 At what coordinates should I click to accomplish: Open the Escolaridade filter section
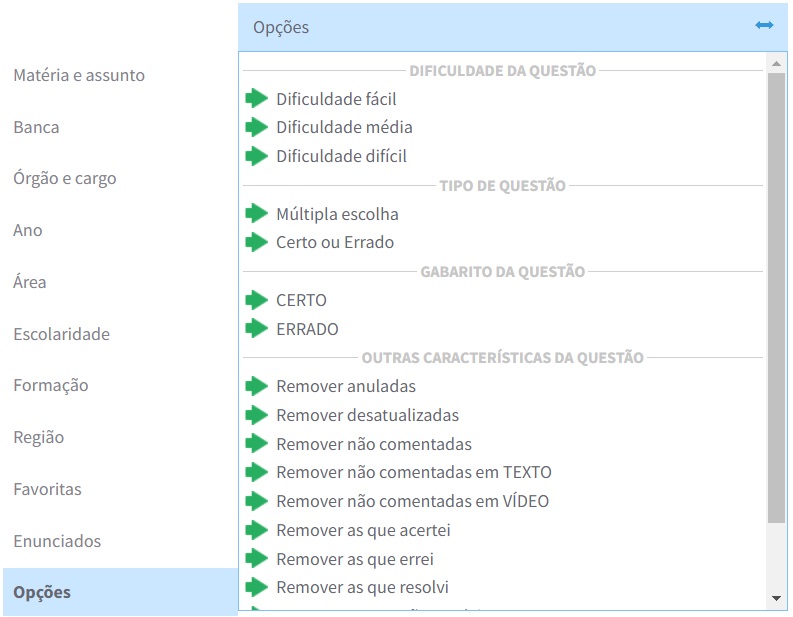[61, 334]
